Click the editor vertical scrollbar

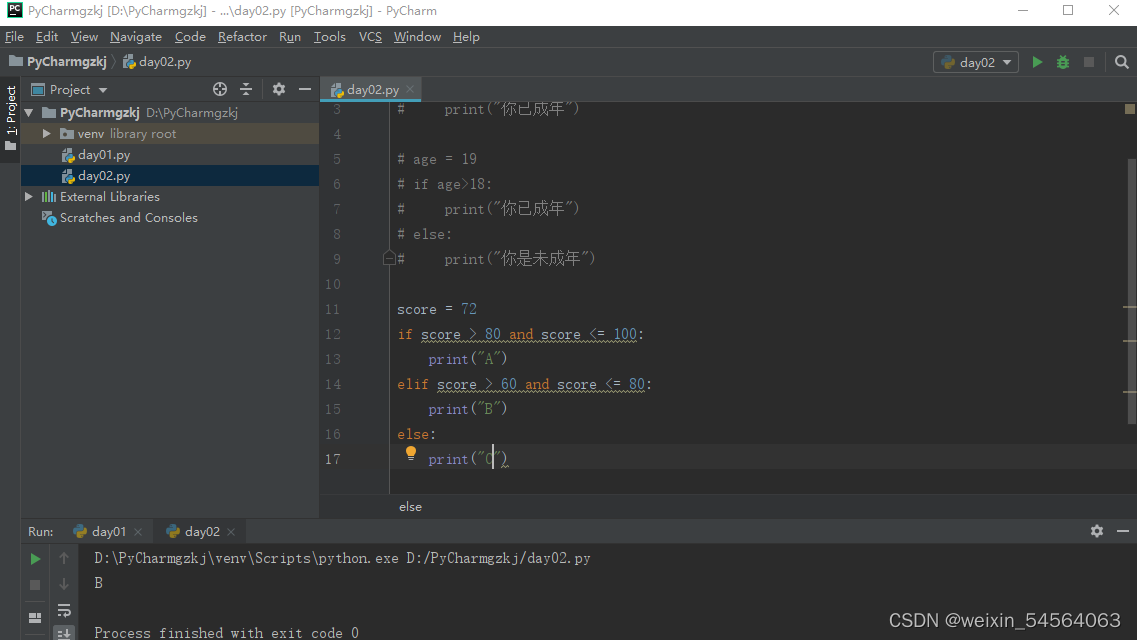tap(1132, 290)
